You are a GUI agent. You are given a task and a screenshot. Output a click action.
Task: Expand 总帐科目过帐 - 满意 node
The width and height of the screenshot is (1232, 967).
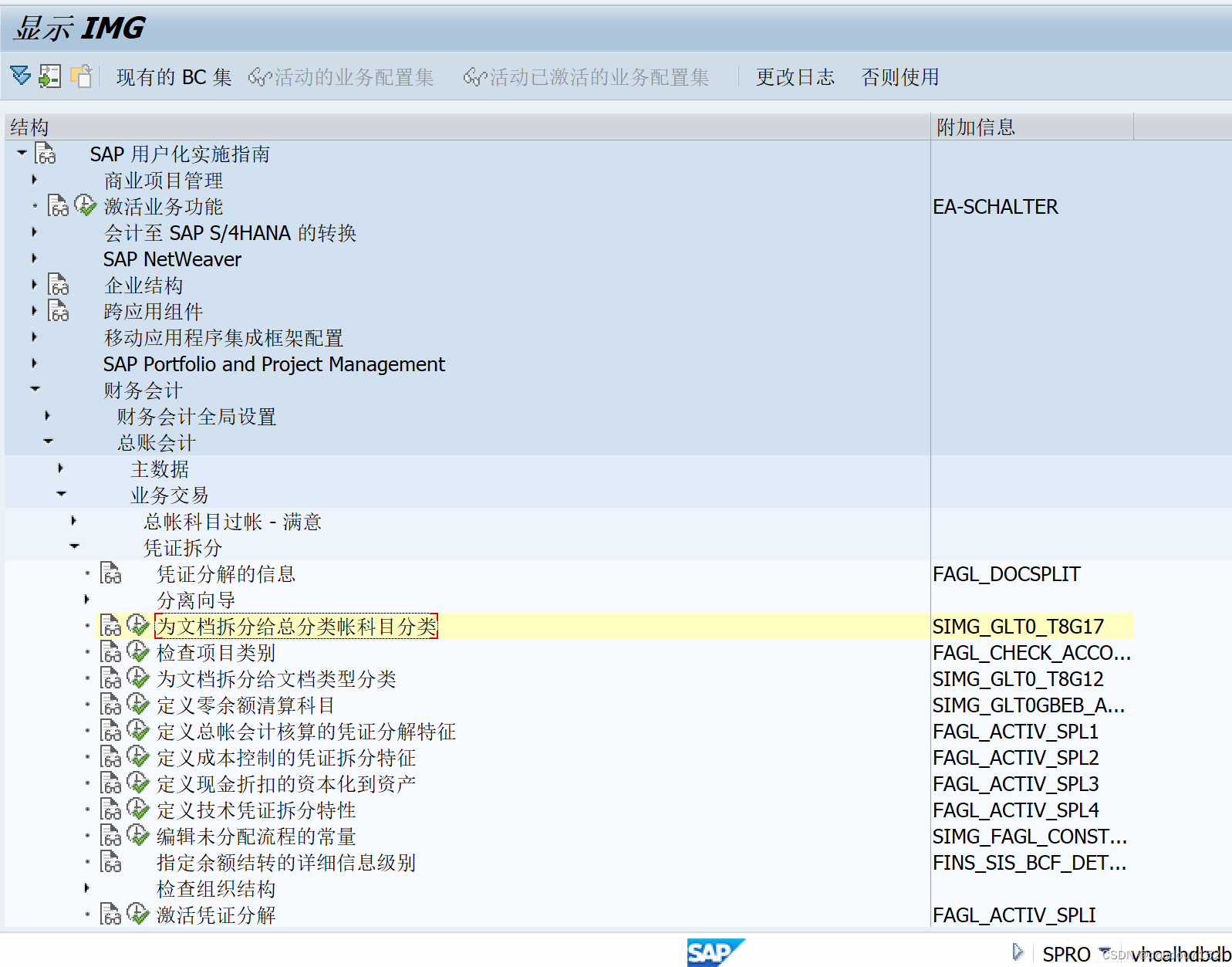74,521
